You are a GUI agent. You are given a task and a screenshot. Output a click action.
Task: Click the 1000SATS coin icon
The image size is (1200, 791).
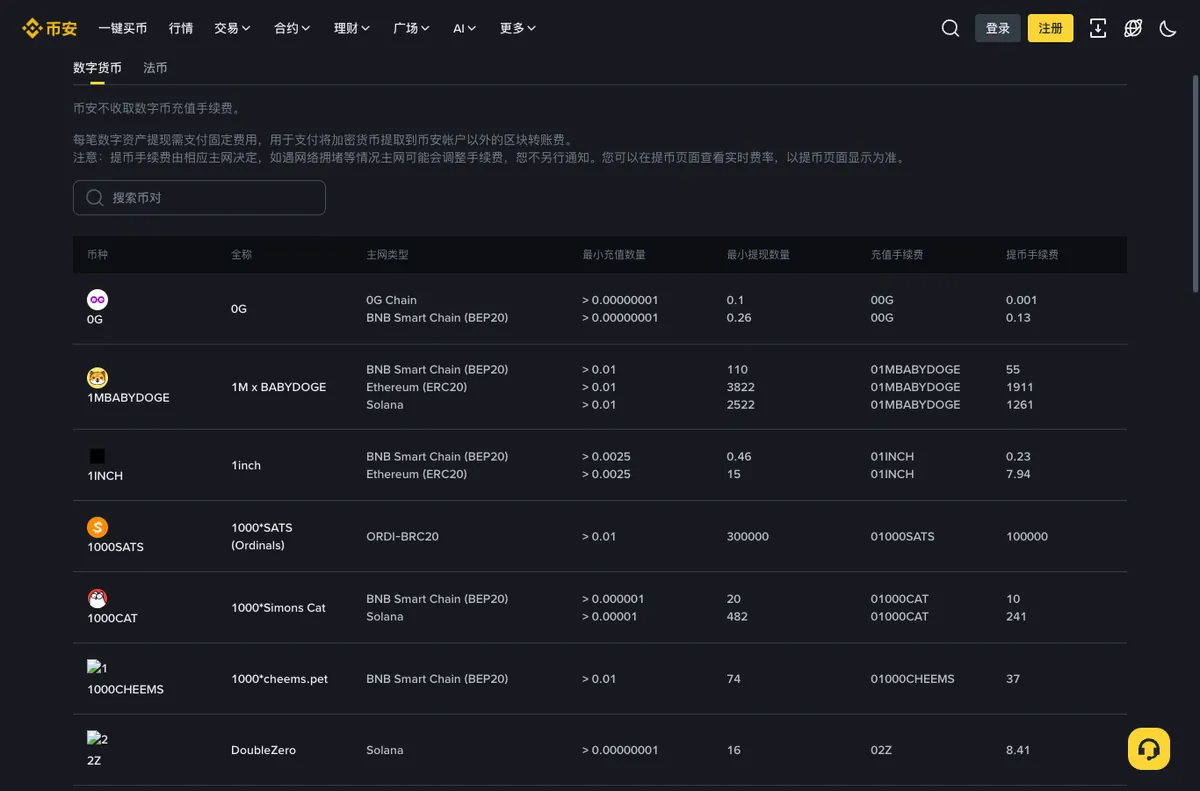[x=97, y=527]
